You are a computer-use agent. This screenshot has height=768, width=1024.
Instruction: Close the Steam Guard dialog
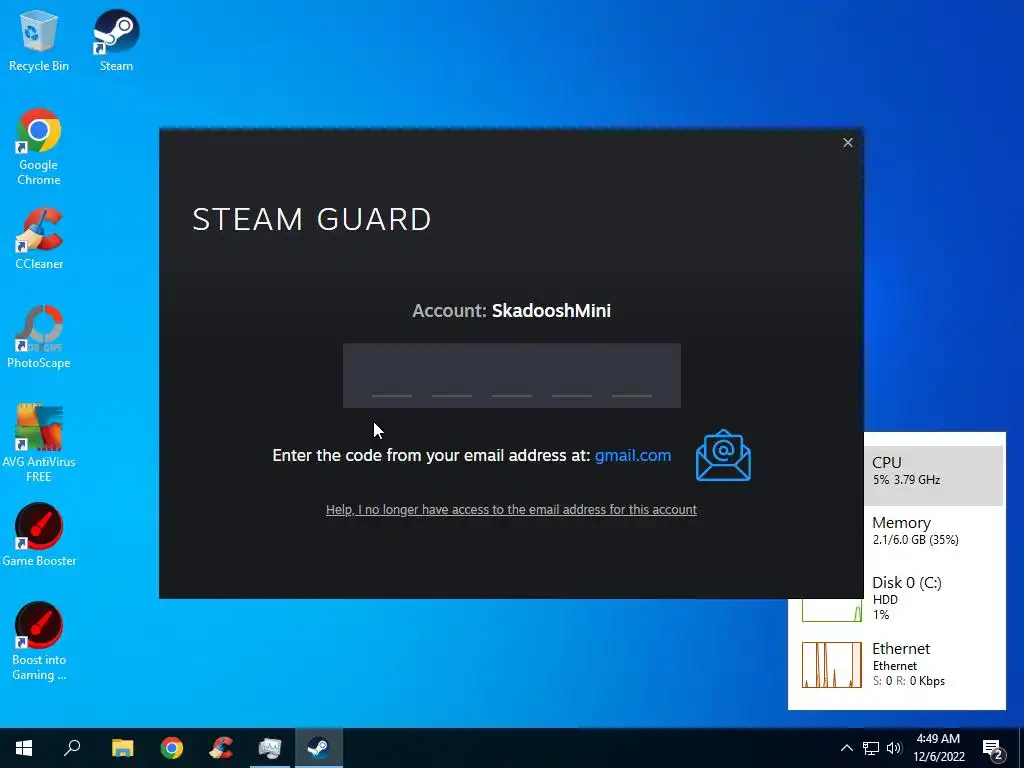848,142
